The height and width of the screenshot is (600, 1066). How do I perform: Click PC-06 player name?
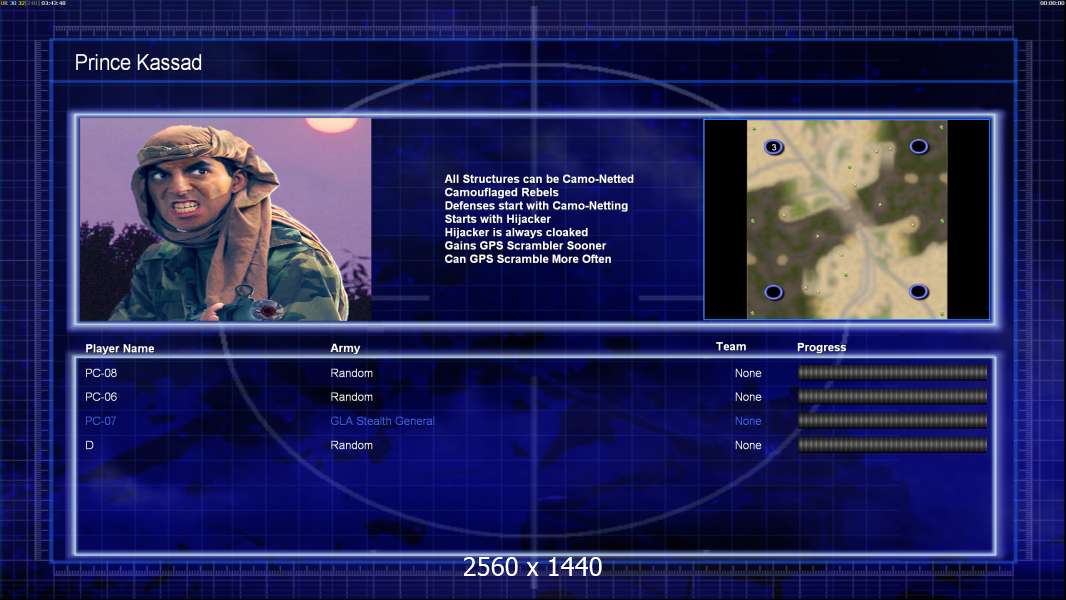pyautogui.click(x=101, y=397)
